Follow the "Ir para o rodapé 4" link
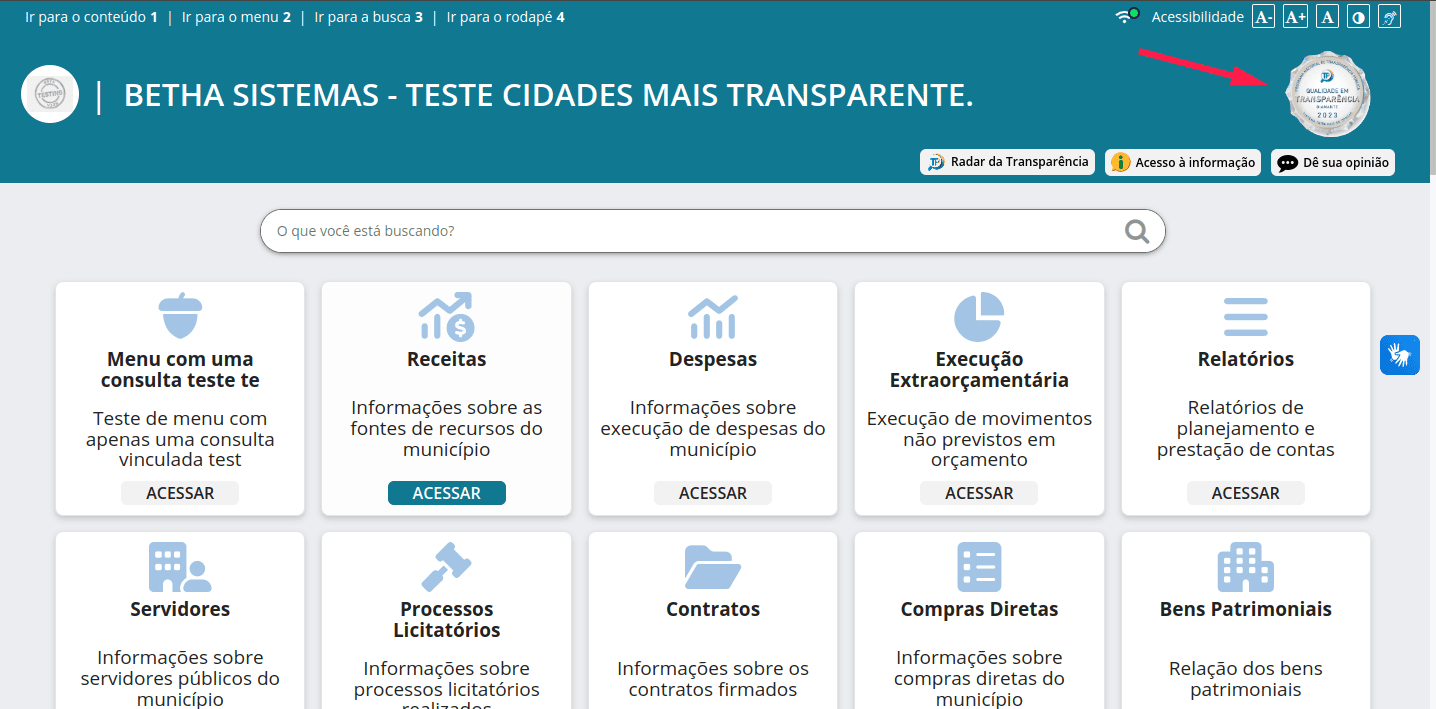 click(505, 17)
